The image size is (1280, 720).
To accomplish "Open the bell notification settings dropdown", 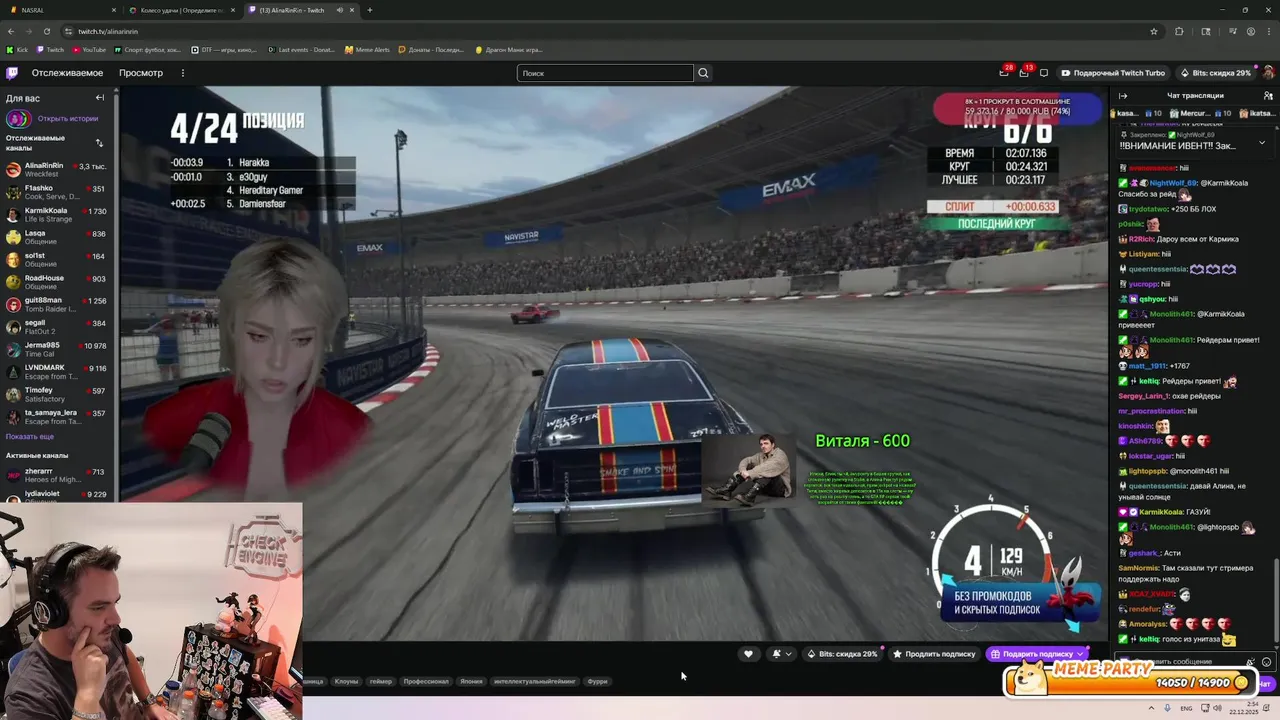I will 781,654.
